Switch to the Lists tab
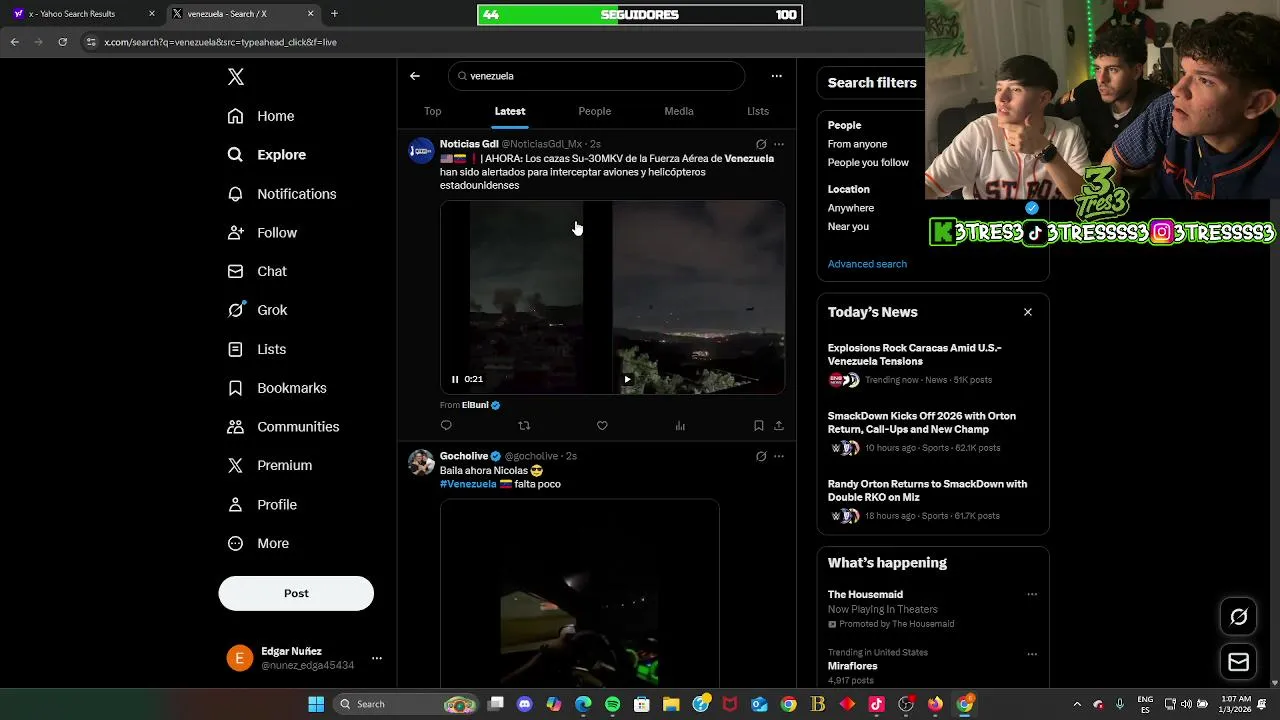 [758, 111]
